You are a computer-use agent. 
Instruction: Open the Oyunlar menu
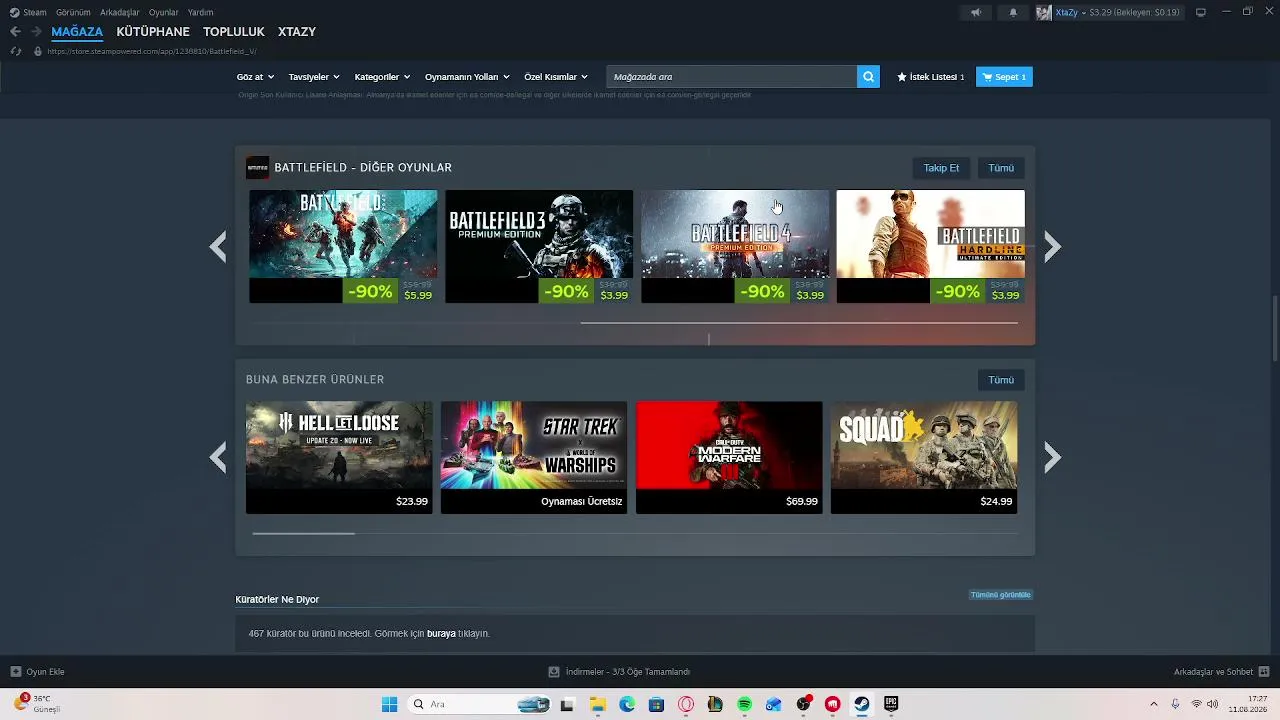click(164, 12)
